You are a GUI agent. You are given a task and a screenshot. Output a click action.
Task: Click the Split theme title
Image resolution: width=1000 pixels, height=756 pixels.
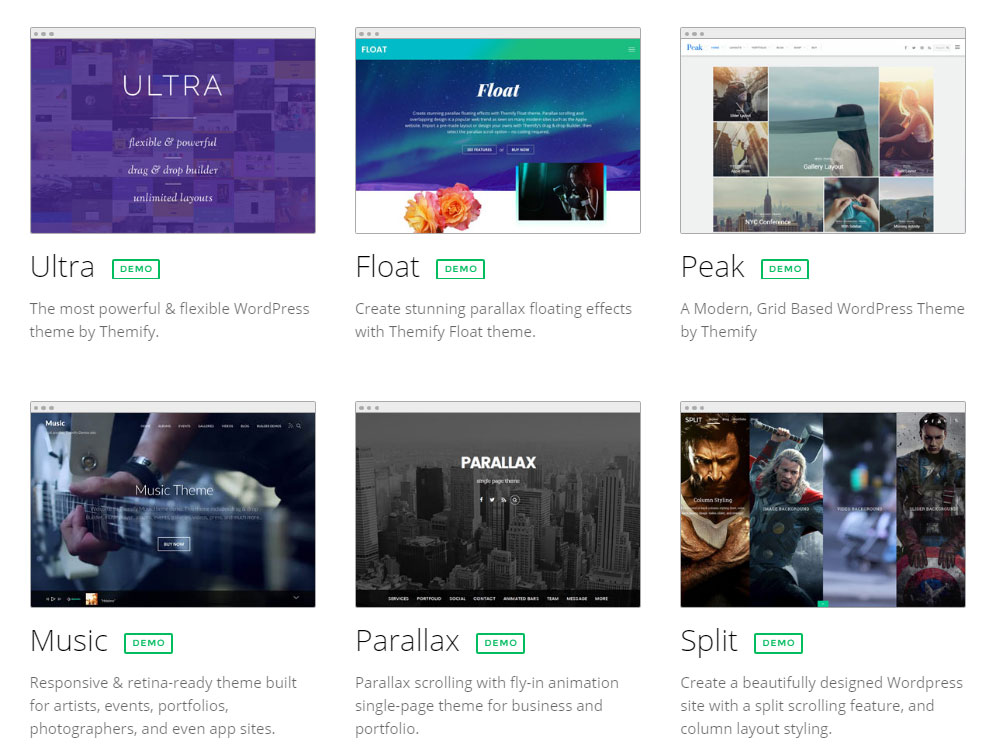coord(709,641)
